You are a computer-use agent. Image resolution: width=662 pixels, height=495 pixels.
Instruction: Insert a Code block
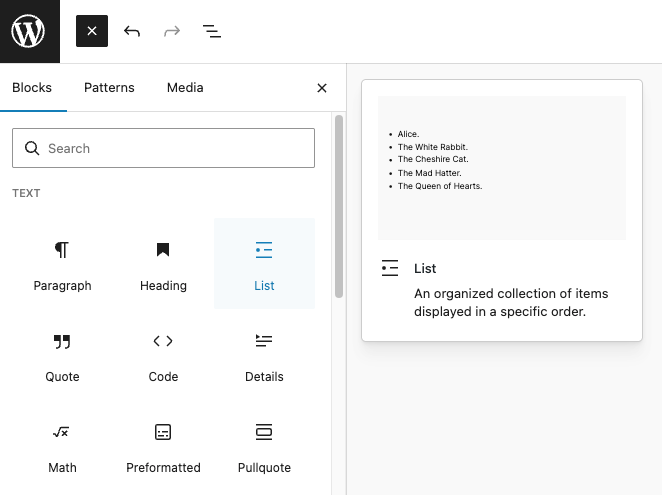click(x=163, y=355)
